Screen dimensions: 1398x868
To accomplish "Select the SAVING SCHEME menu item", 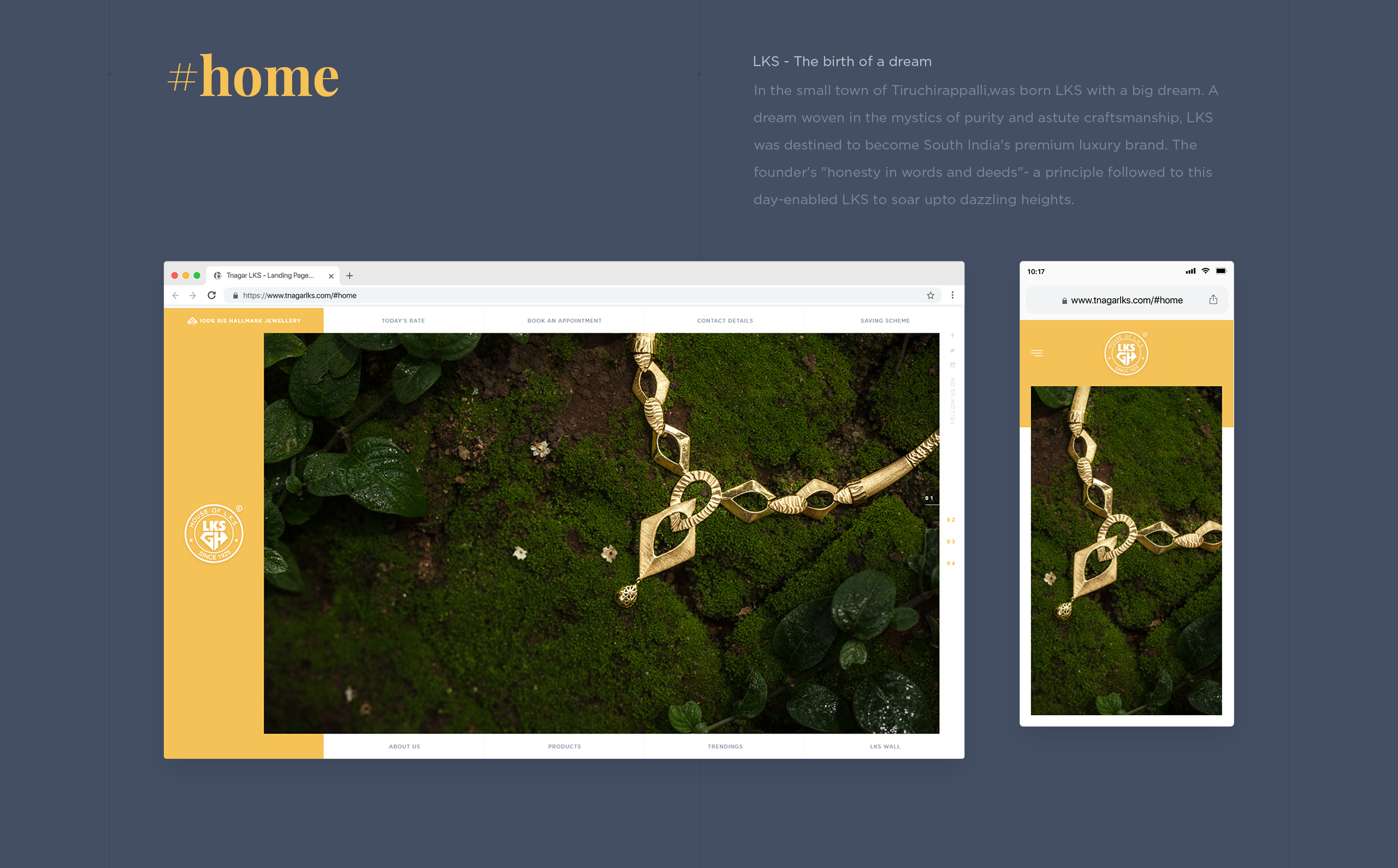I will tap(884, 320).
